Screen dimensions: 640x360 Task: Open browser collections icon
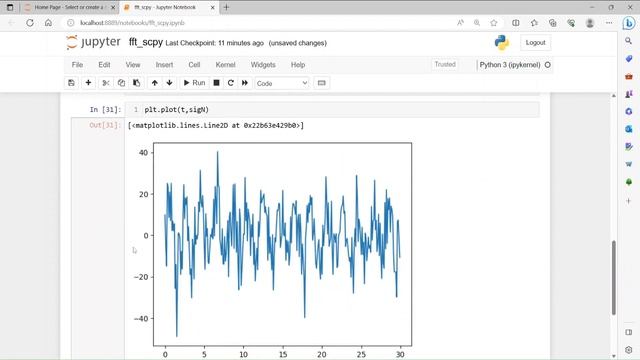[x=553, y=23]
